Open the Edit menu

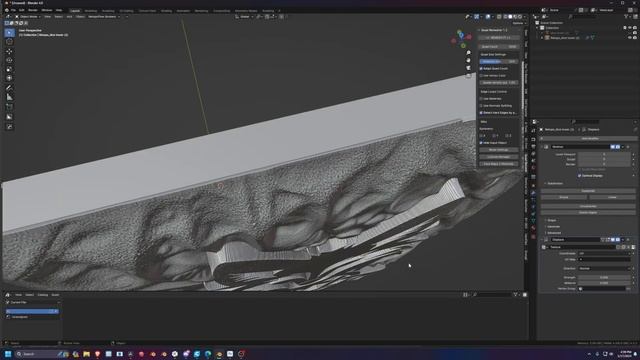(x=22, y=10)
